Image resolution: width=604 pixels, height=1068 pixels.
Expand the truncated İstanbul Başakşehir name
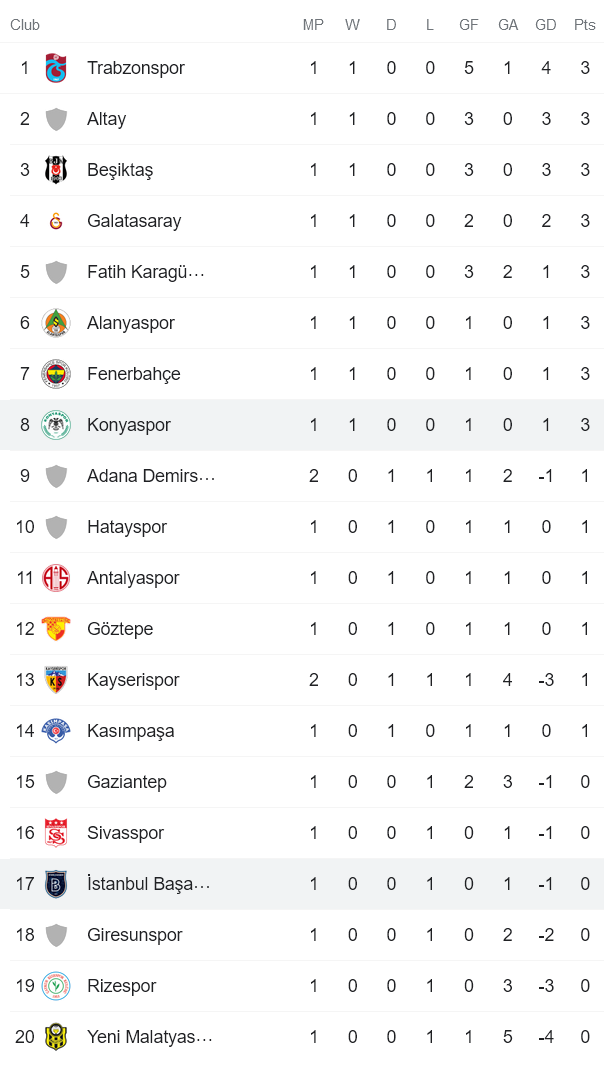tap(148, 884)
